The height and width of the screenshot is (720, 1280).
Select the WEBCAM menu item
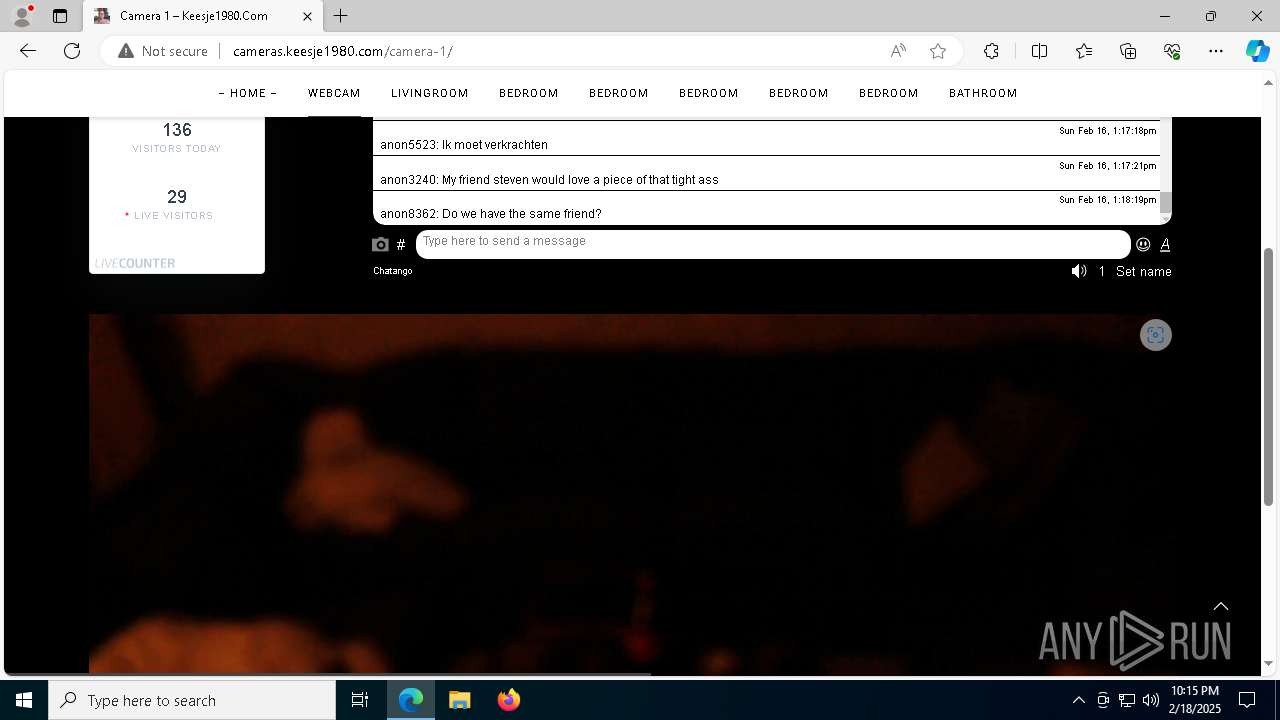point(334,93)
